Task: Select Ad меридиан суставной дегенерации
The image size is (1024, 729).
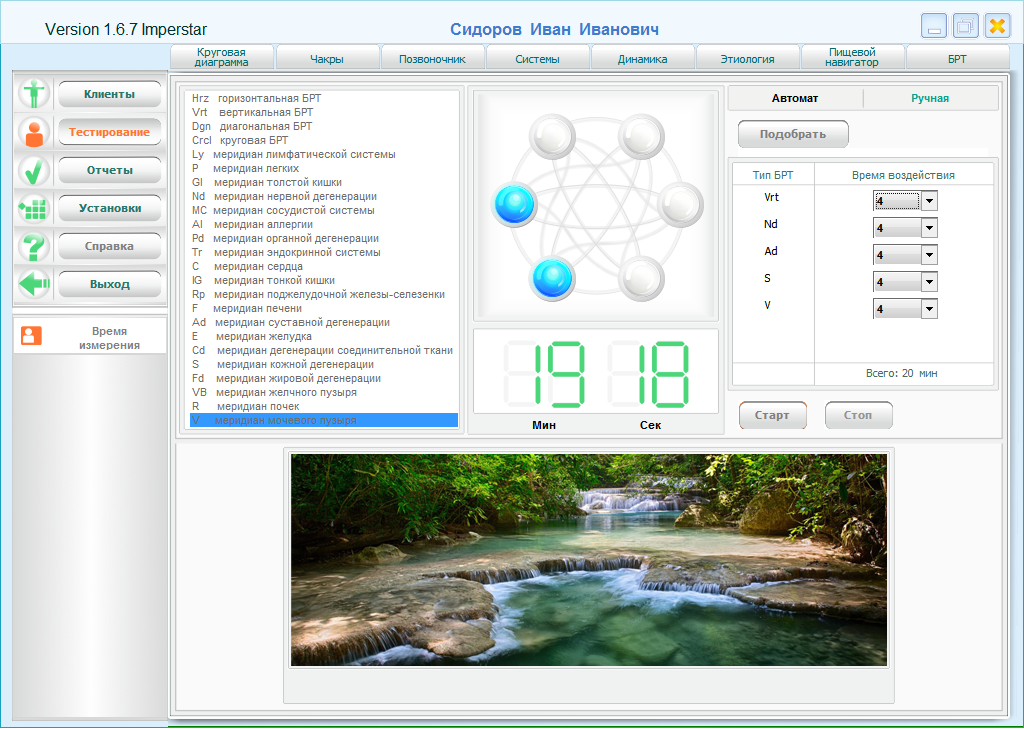Action: pos(324,323)
